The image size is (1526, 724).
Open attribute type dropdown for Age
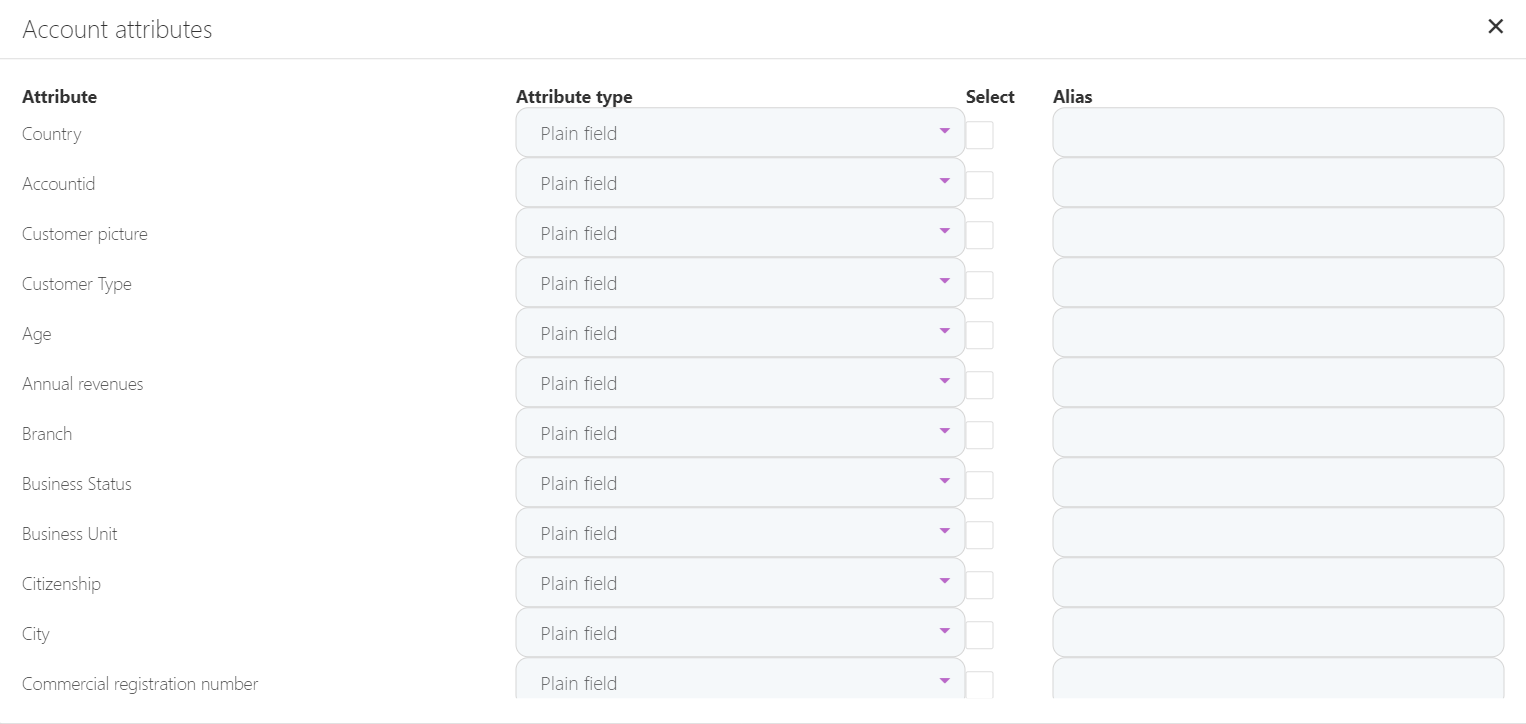click(740, 333)
